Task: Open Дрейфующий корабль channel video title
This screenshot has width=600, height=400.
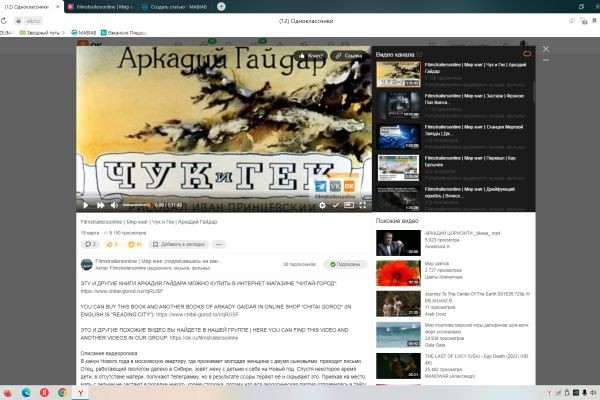Action: [x=470, y=192]
